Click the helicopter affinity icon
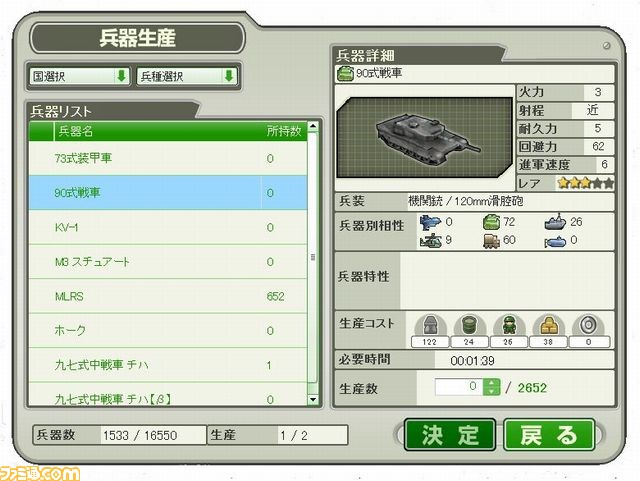 coord(431,241)
